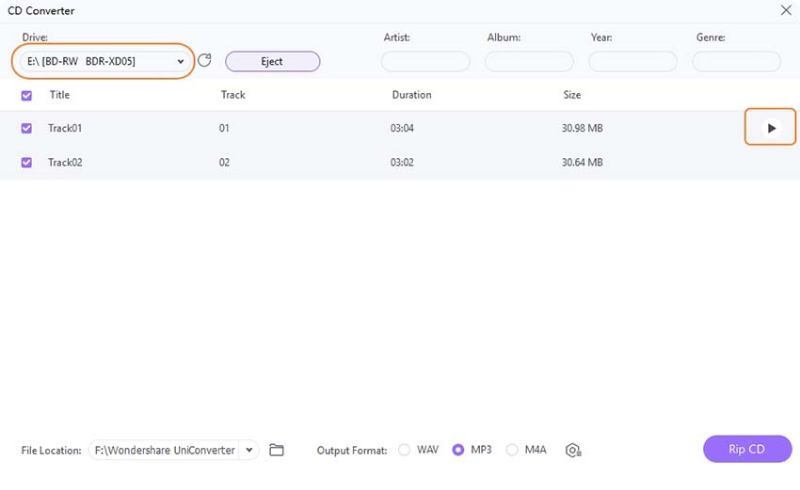Click the Artist input field
The image size is (800, 490).
click(425, 62)
